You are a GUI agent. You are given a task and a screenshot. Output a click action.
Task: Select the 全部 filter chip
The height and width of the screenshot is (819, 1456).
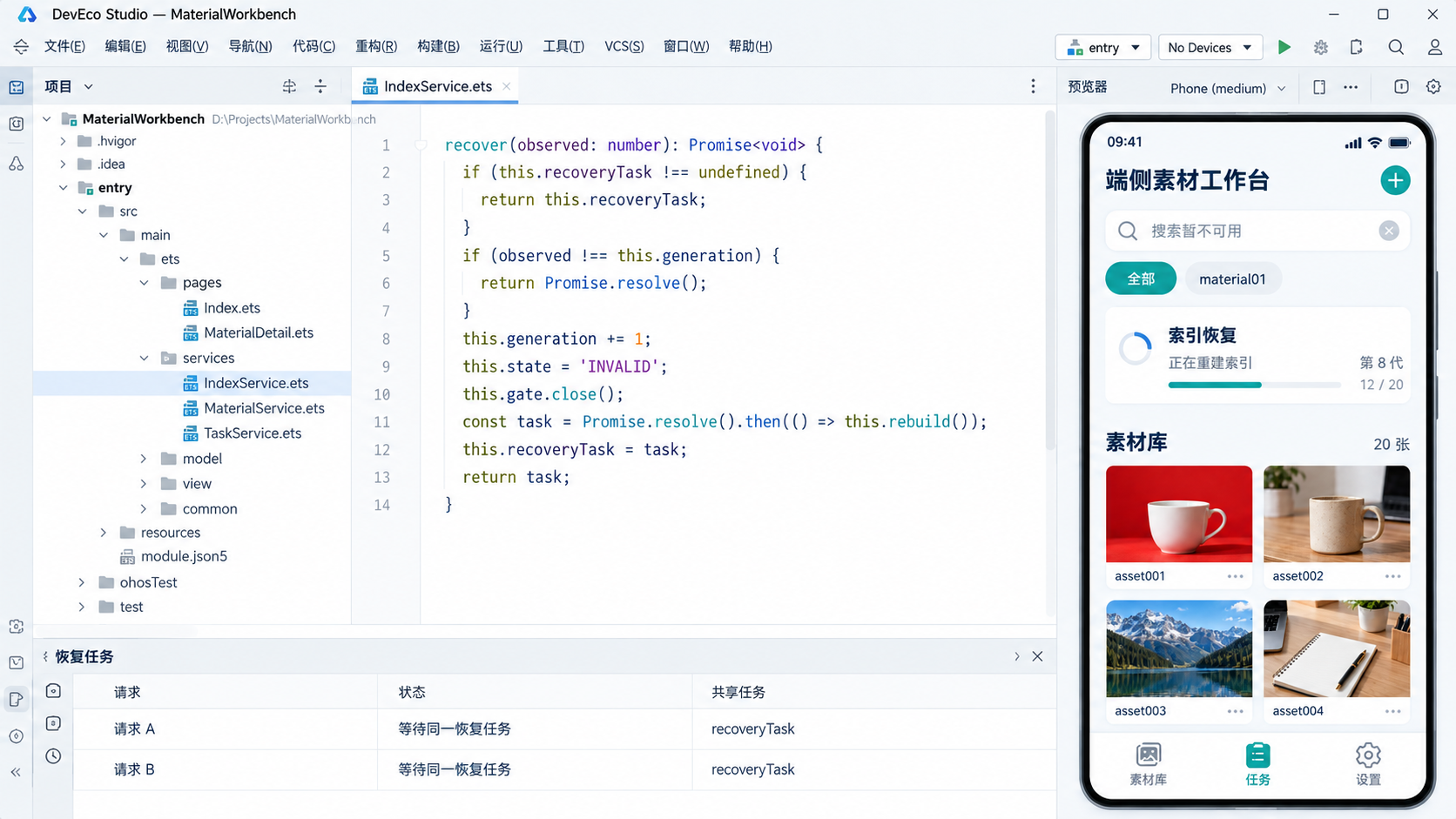[x=1141, y=279]
